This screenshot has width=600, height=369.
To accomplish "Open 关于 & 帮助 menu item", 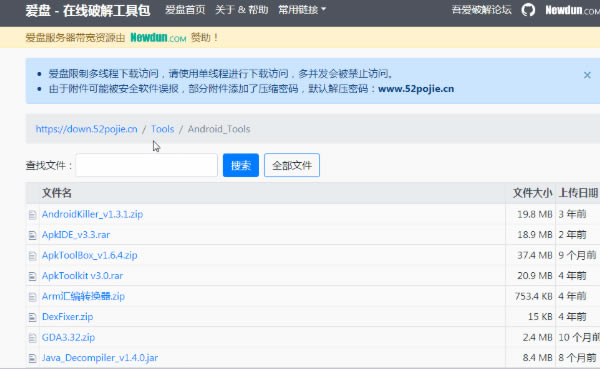I will coord(241,10).
